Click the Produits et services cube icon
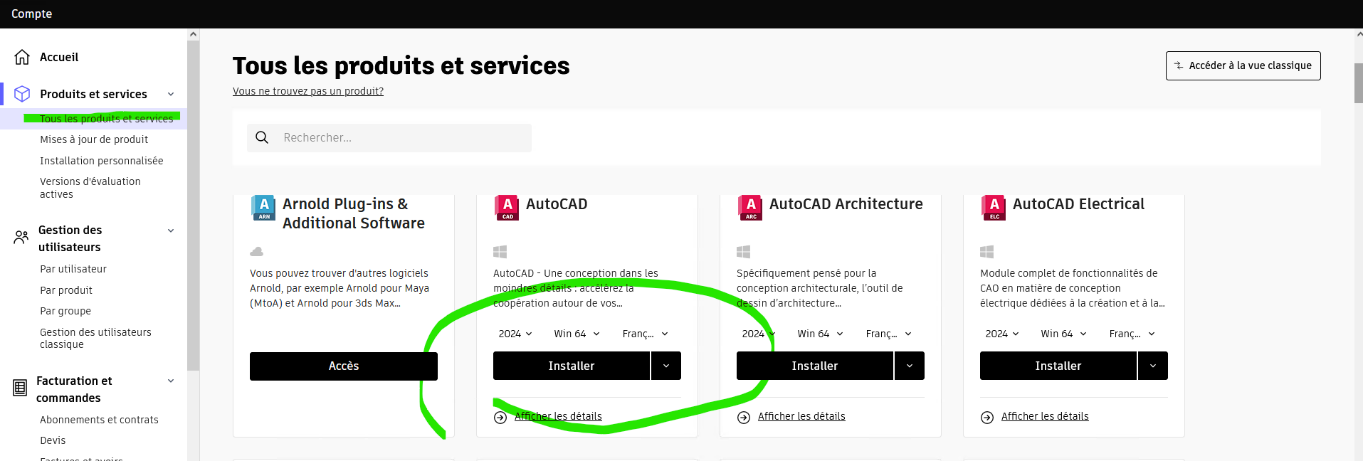 (x=22, y=94)
